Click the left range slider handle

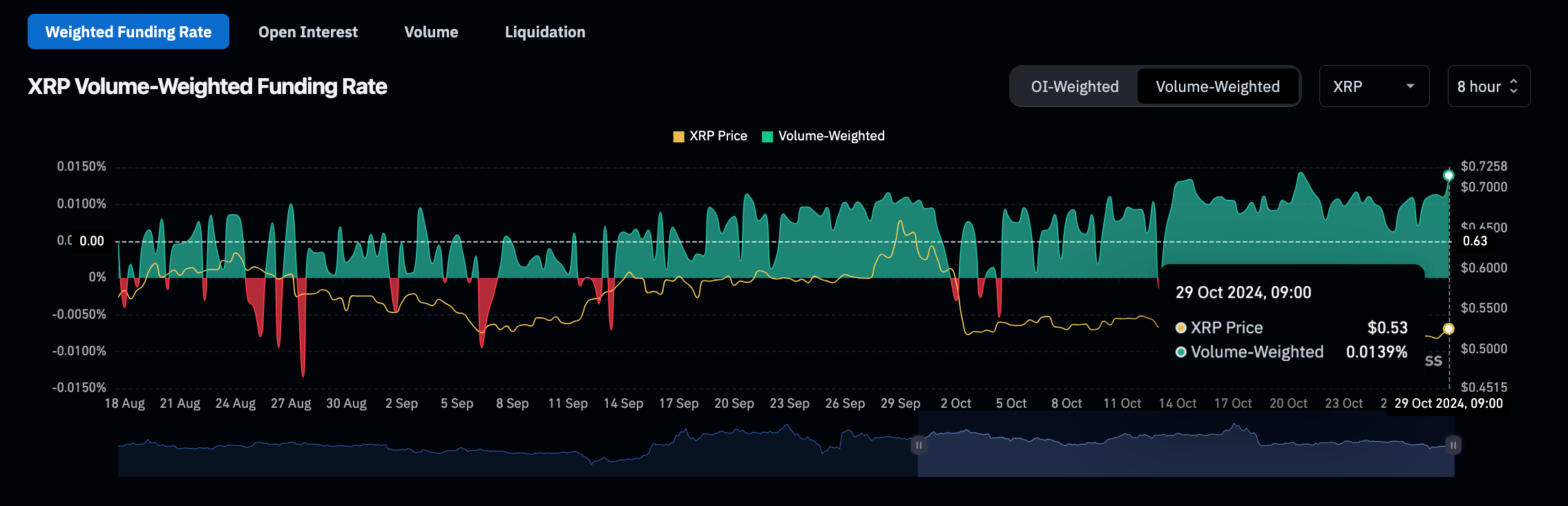[x=919, y=445]
